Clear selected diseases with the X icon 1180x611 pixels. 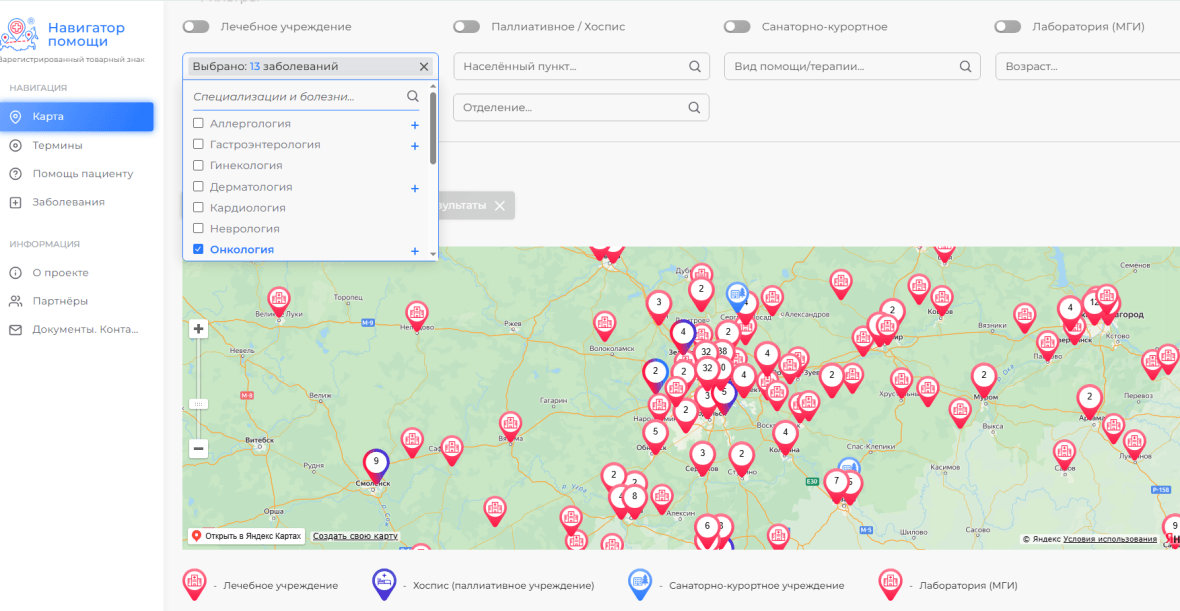[x=424, y=66]
